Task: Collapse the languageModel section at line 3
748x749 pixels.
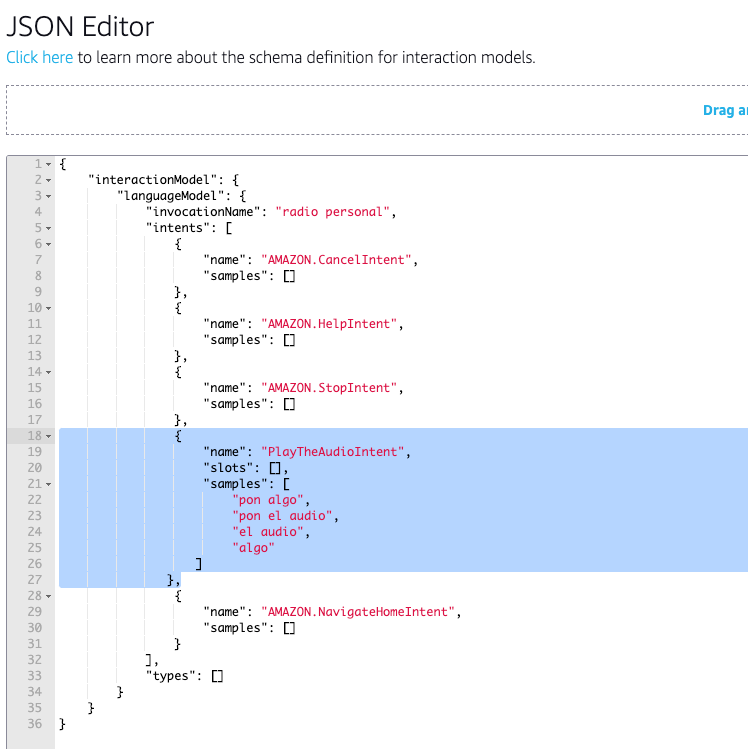Action: click(x=49, y=196)
